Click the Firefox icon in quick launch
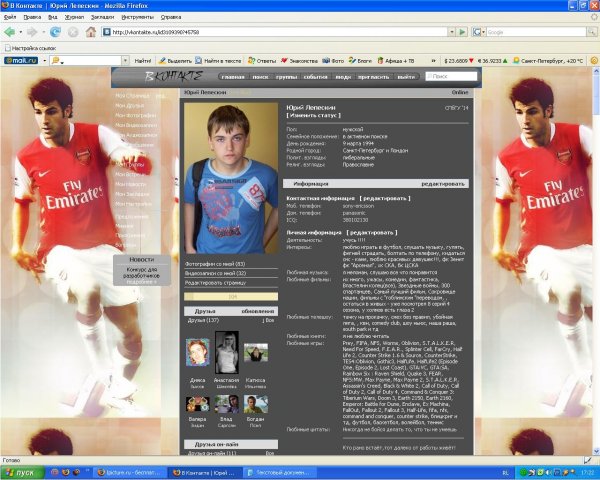Screen dimensions: 600x480 65,472
